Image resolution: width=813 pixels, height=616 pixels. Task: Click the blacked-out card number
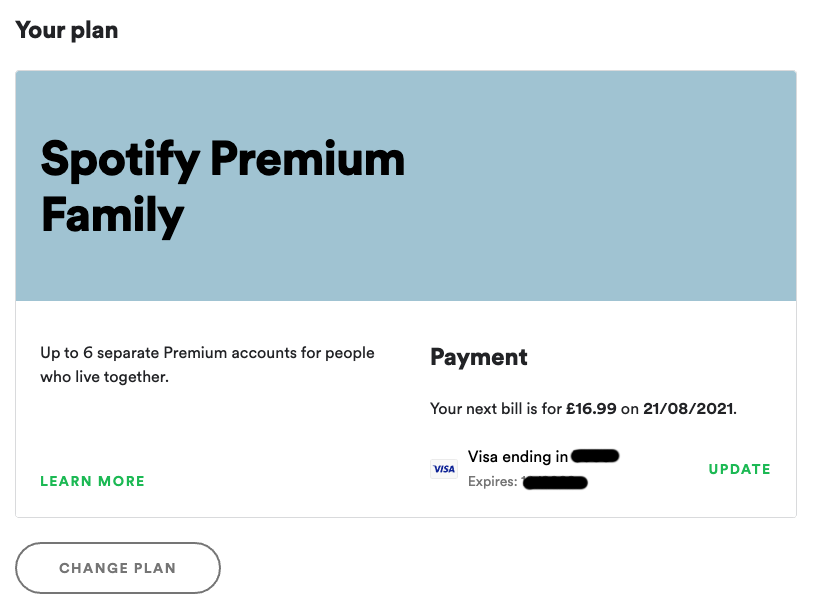pyautogui.click(x=595, y=456)
